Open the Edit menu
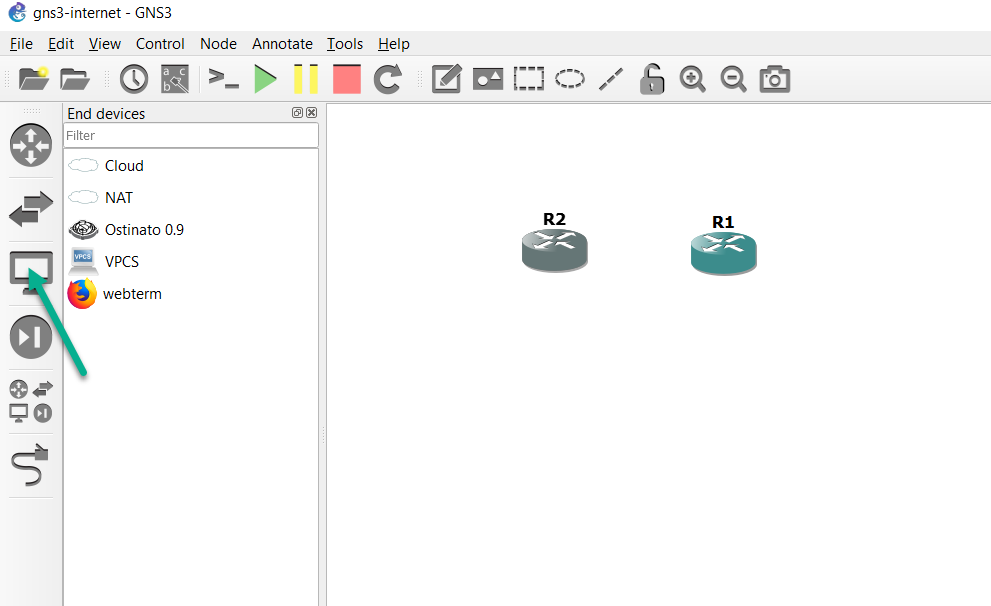The height and width of the screenshot is (606, 991). point(61,44)
